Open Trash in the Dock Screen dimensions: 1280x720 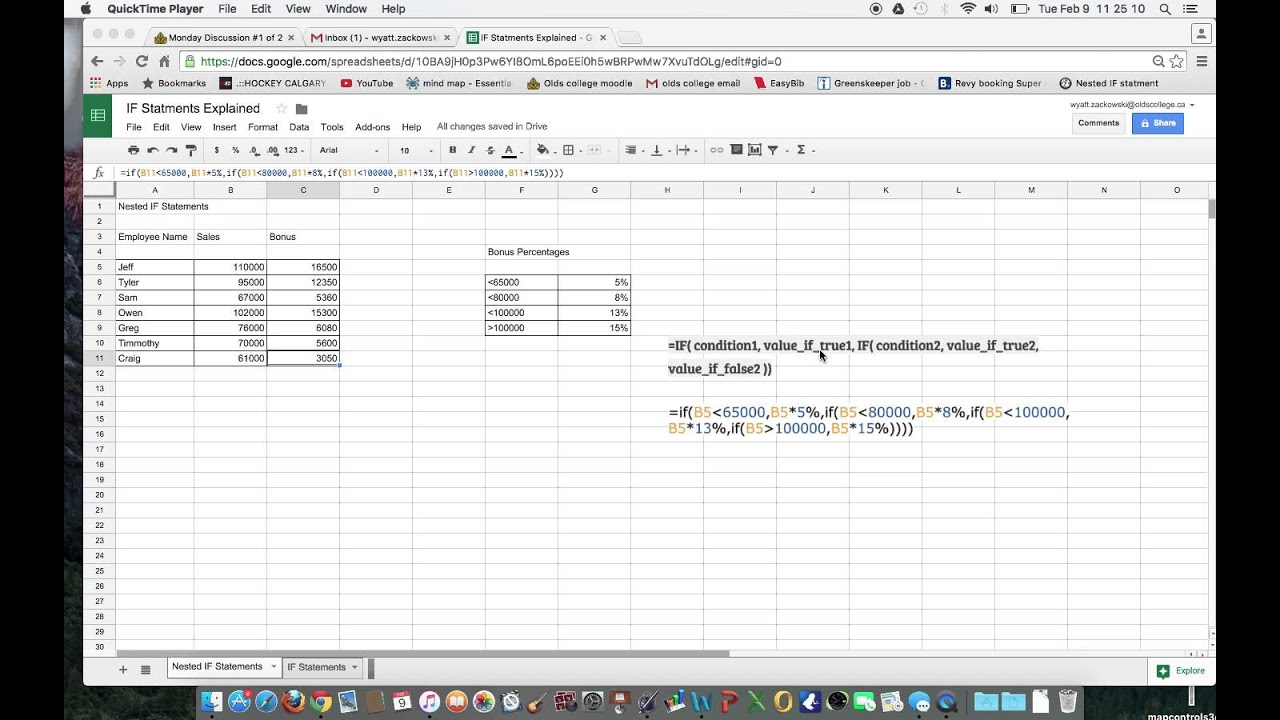pyautogui.click(x=1067, y=702)
